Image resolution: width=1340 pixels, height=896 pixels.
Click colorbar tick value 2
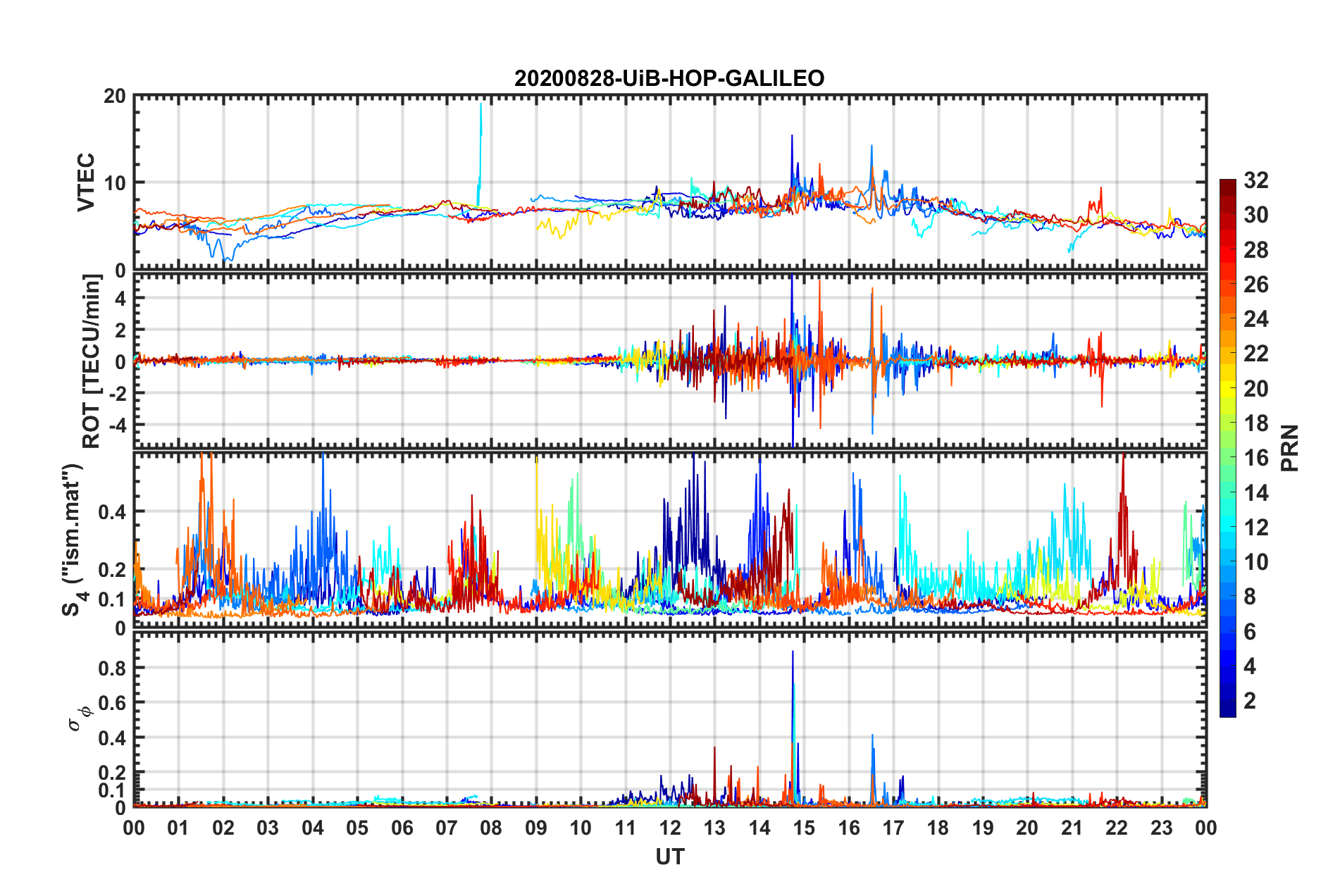1250,700
